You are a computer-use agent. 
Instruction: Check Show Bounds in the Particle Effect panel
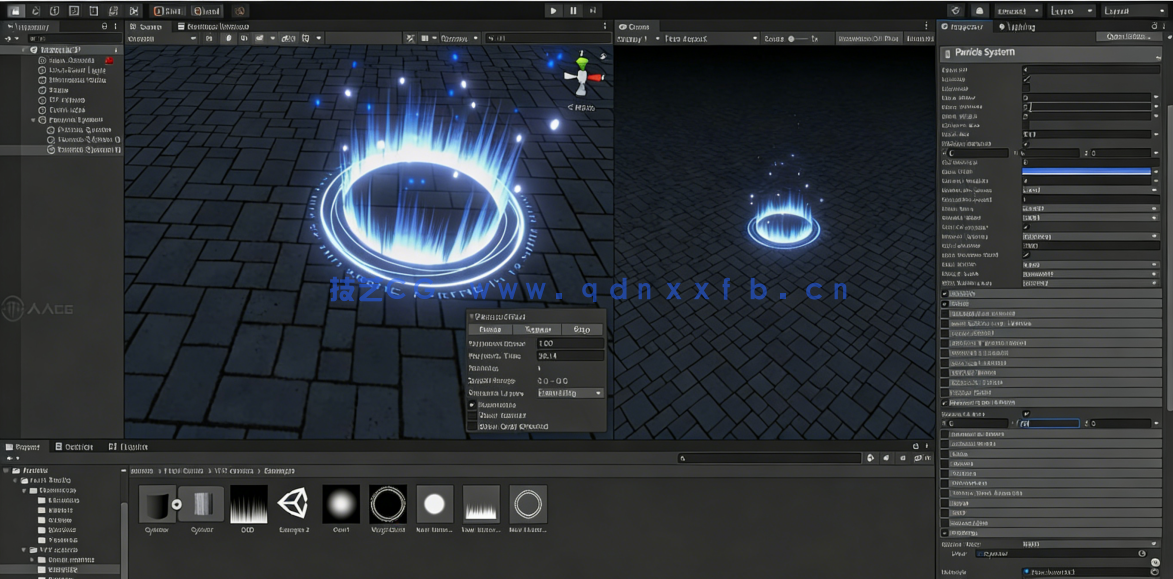(x=470, y=414)
